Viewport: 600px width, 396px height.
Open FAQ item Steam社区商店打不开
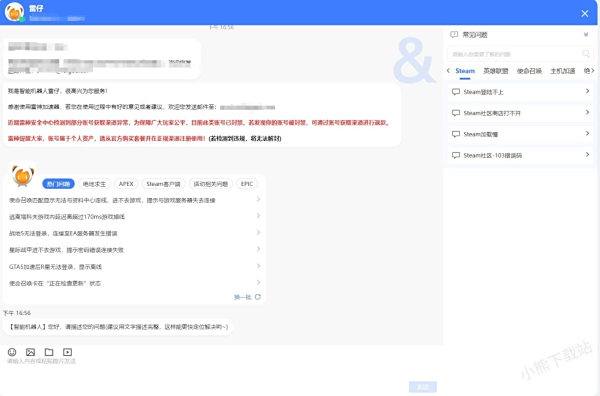(520, 113)
